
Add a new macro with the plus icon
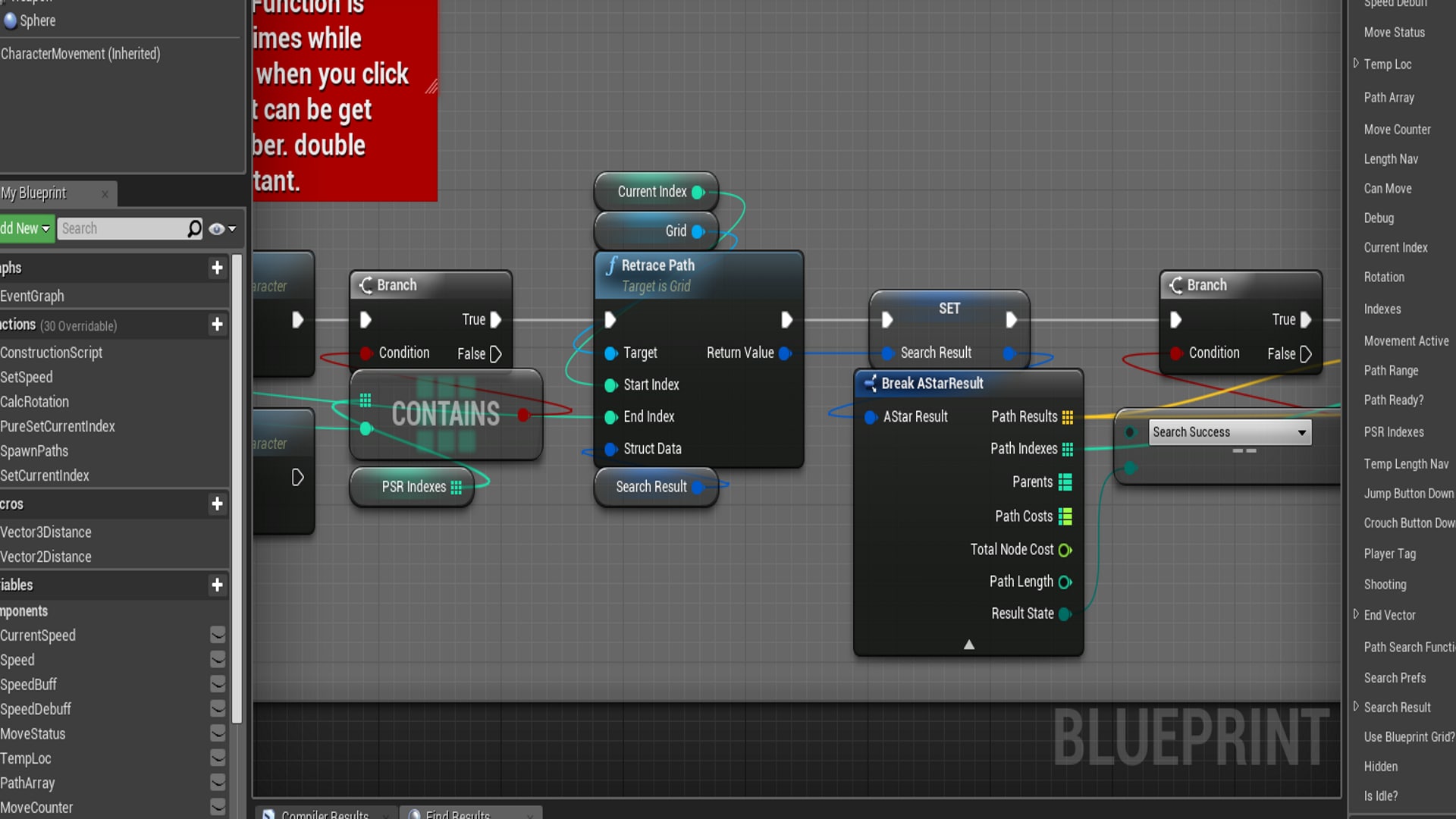pos(217,504)
